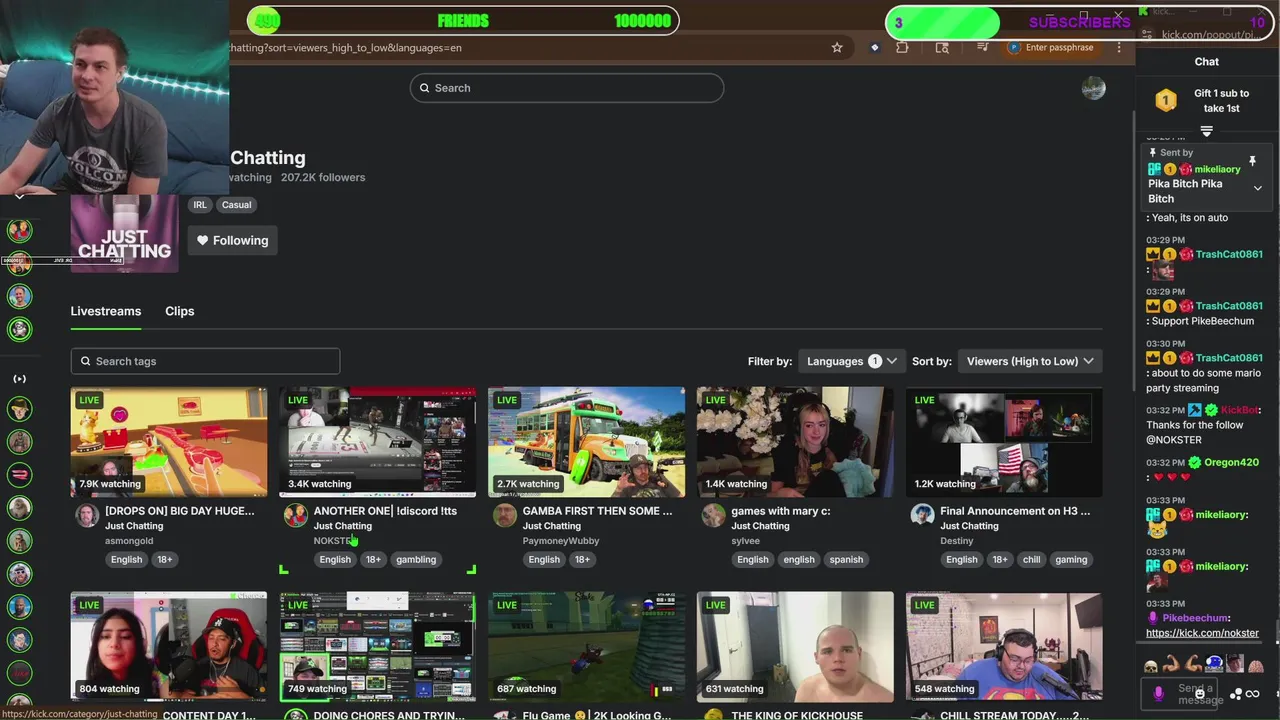Switch to the Clips tab
This screenshot has height=720, width=1280.
(x=180, y=311)
